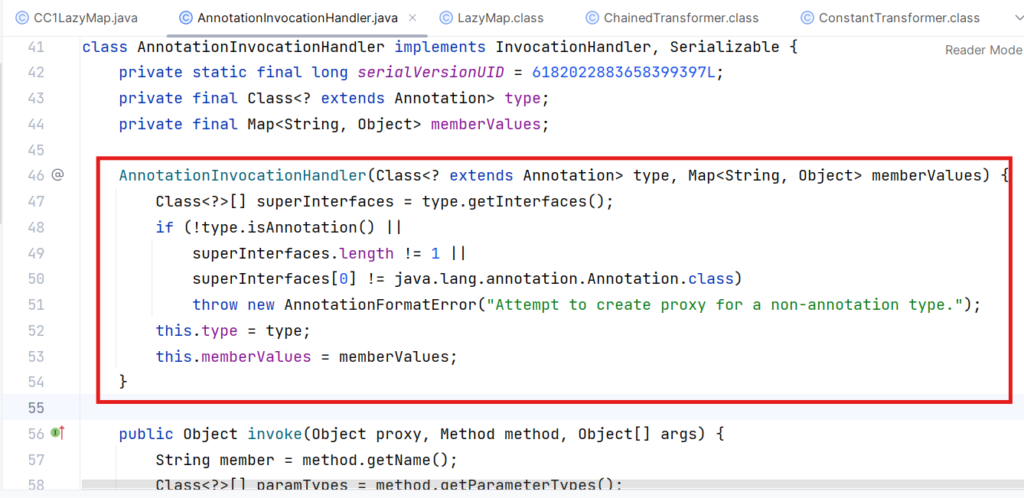
Task: Toggle Reader Mode in the editor
Action: 983,50
